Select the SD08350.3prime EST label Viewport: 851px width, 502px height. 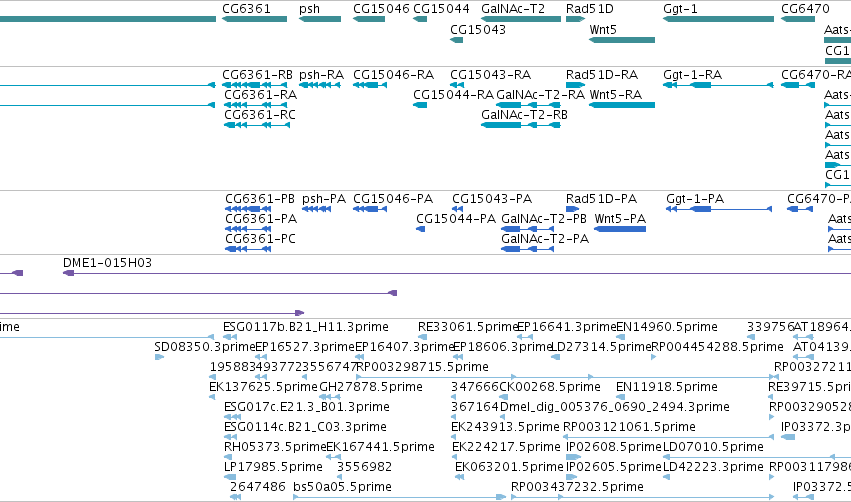205,347
